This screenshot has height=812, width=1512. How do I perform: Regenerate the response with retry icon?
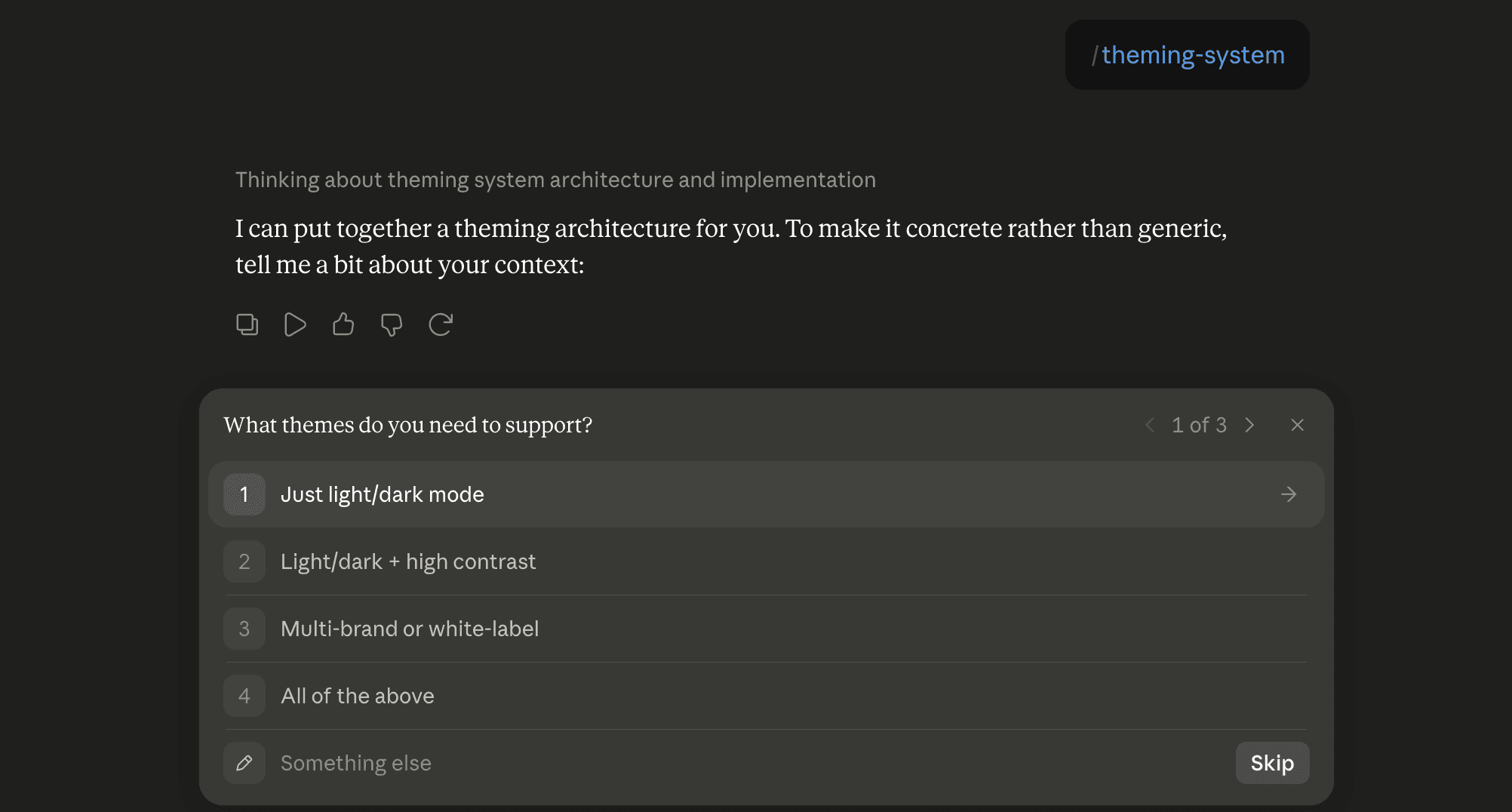(x=441, y=324)
